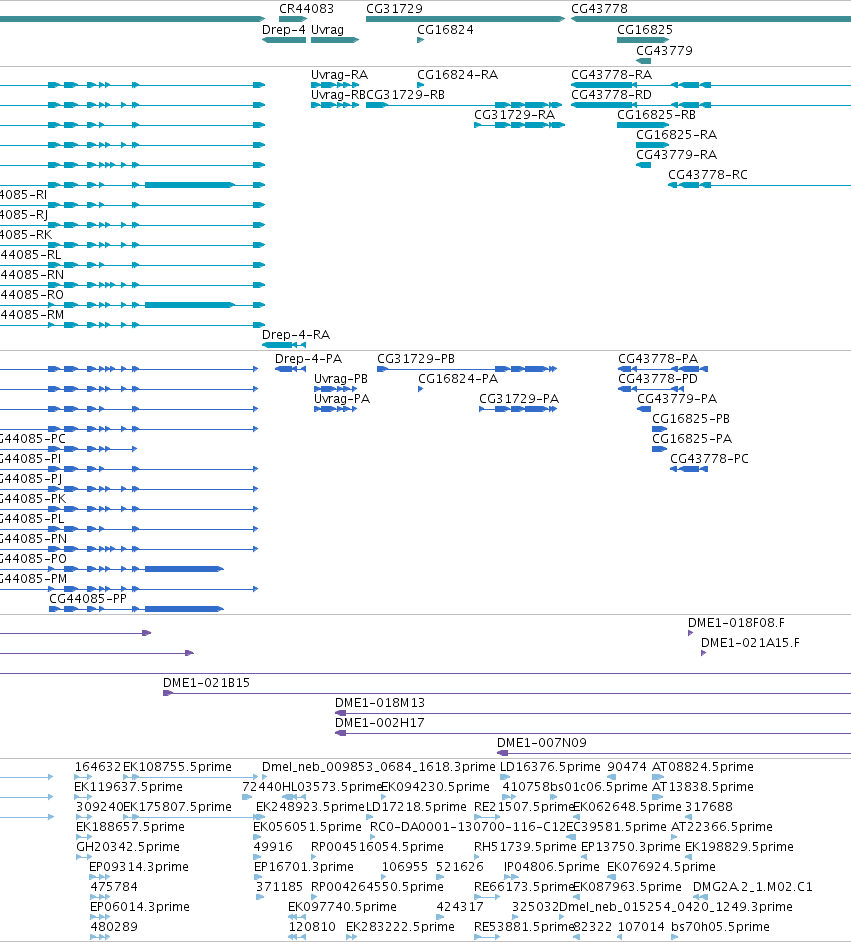Click EST DMG2A.2_1.M02.C1

pos(753,887)
